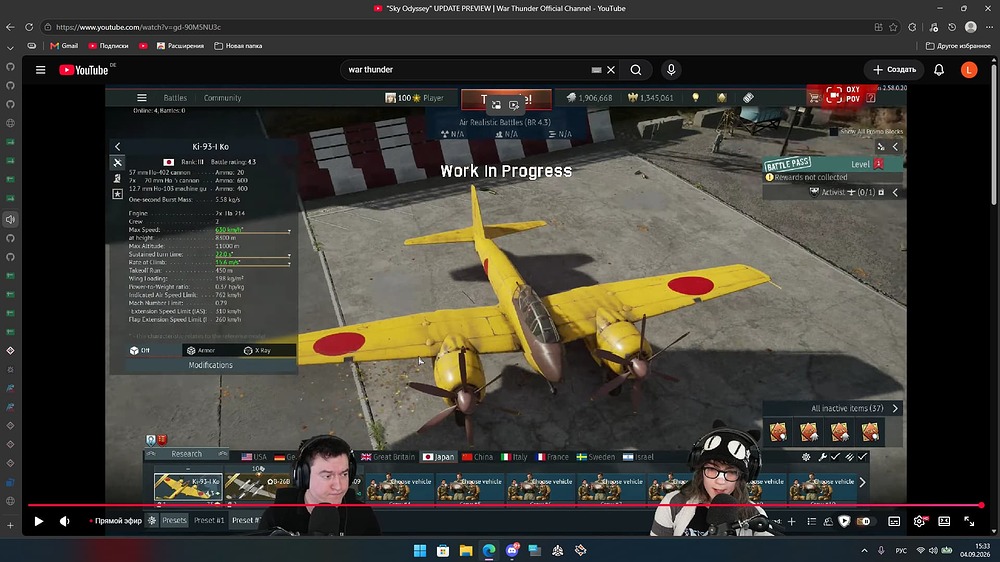1000x562 pixels.
Task: Select the aircraft stats tab icon
Action: (x=117, y=163)
